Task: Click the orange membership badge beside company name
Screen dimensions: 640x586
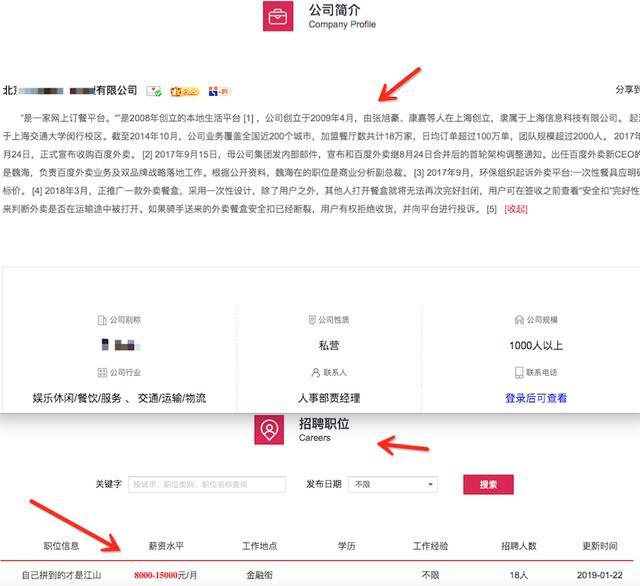Action: click(184, 91)
